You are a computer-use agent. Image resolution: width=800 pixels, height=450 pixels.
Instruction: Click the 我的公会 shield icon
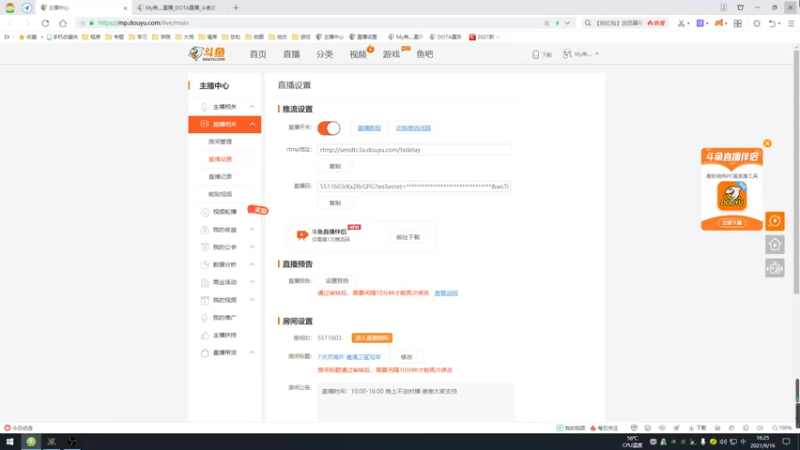tap(205, 247)
